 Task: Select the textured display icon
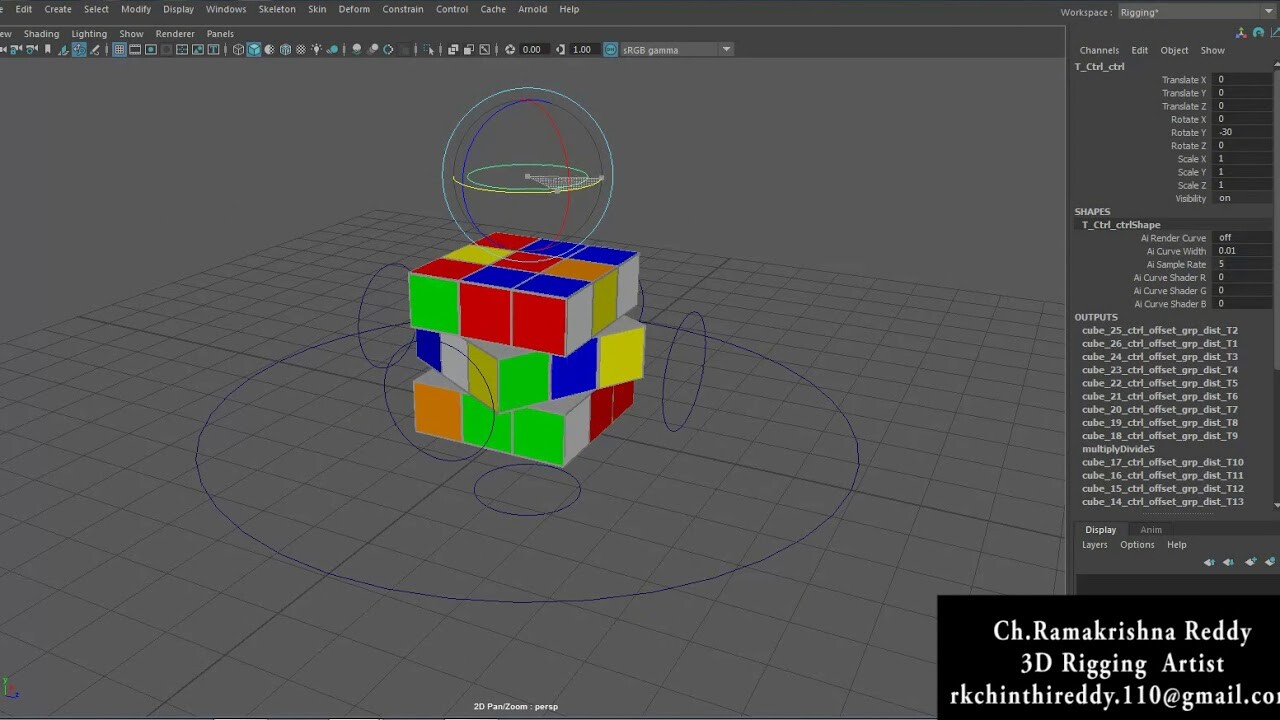[x=285, y=49]
